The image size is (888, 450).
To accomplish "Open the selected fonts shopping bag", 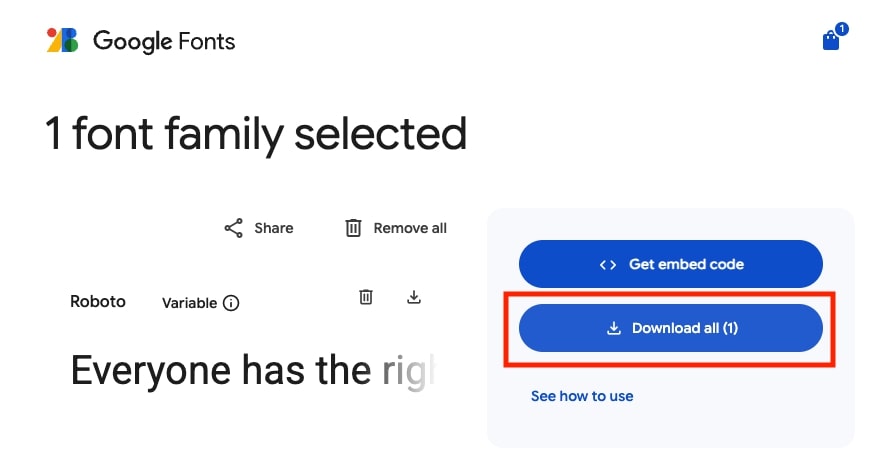I will tap(830, 41).
